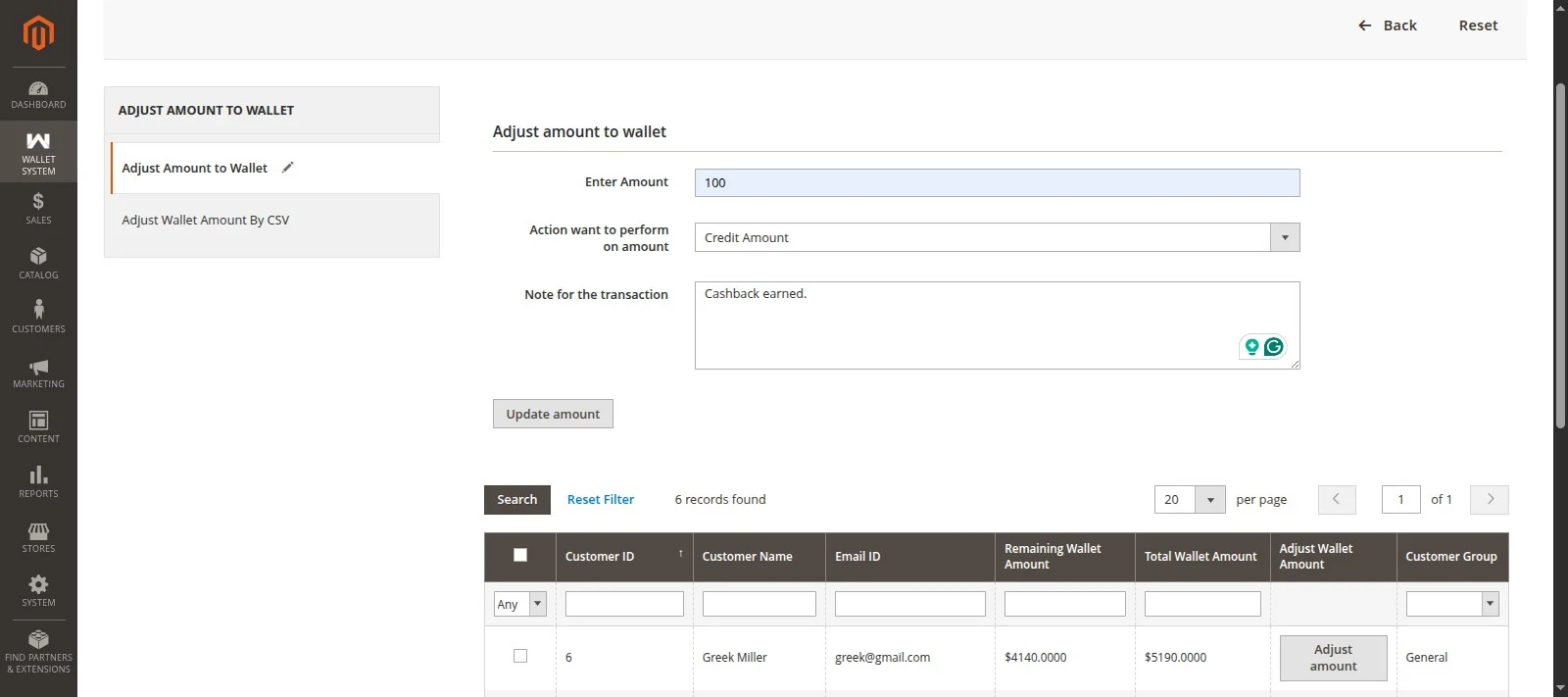This screenshot has width=1568, height=697.
Task: Click the Search button
Action: click(516, 499)
